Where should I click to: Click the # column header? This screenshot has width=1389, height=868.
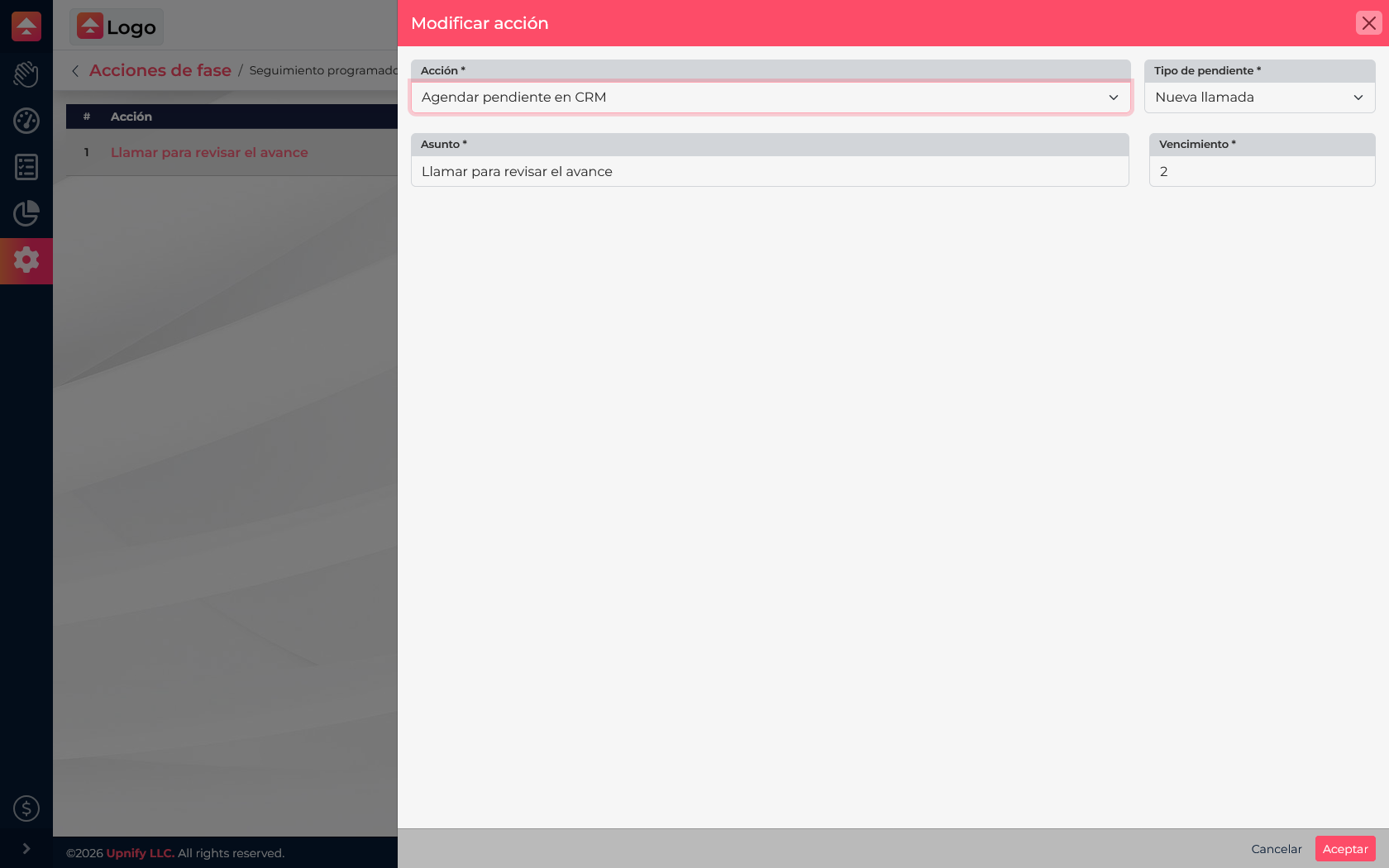click(x=87, y=117)
